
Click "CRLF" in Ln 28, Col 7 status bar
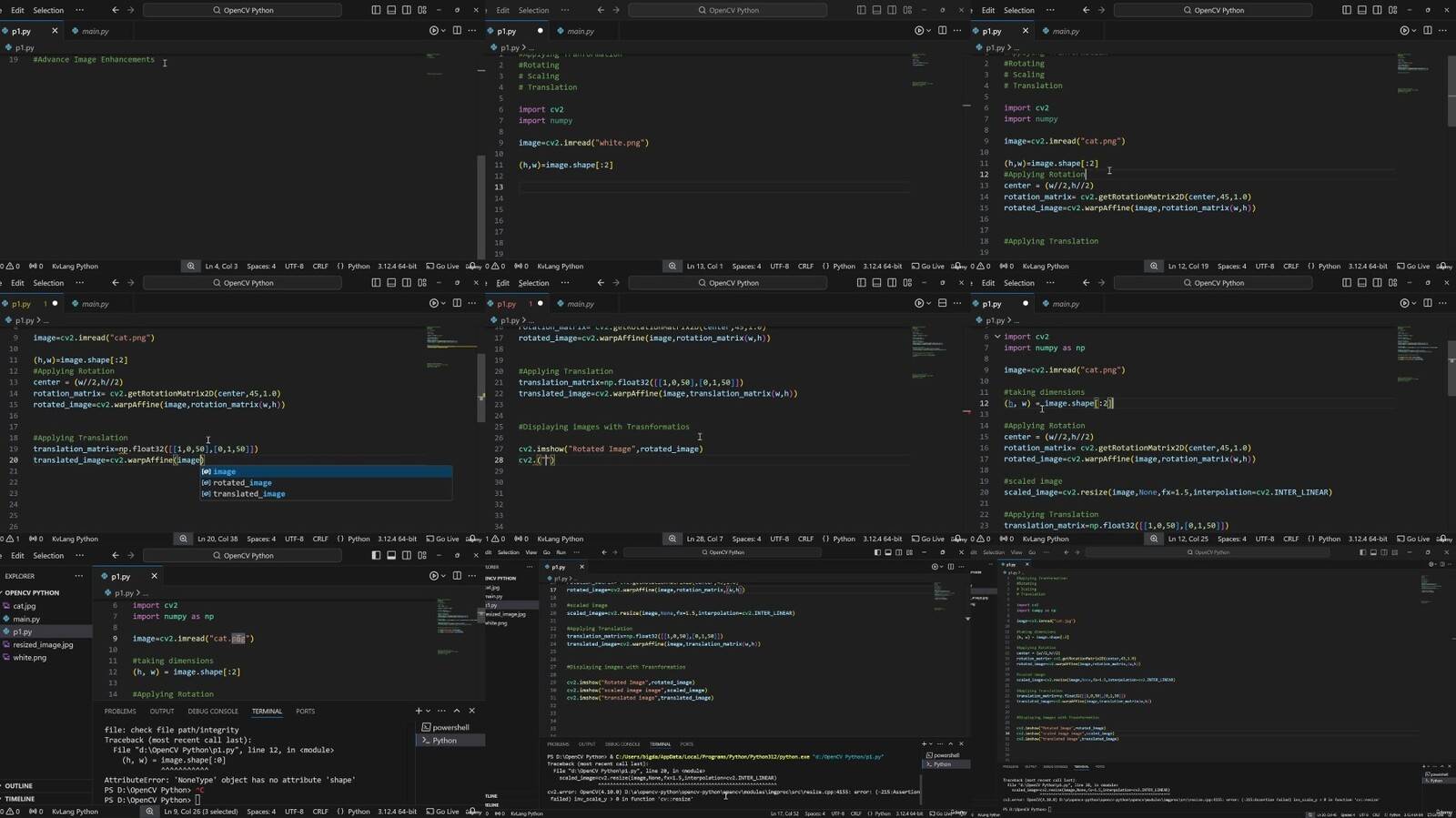805,539
